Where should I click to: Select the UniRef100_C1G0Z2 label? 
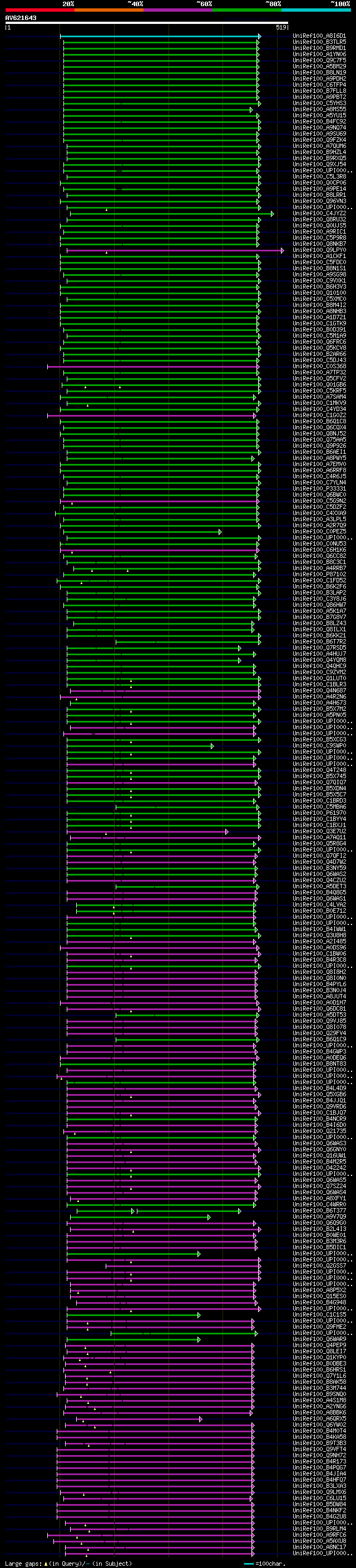click(x=319, y=415)
